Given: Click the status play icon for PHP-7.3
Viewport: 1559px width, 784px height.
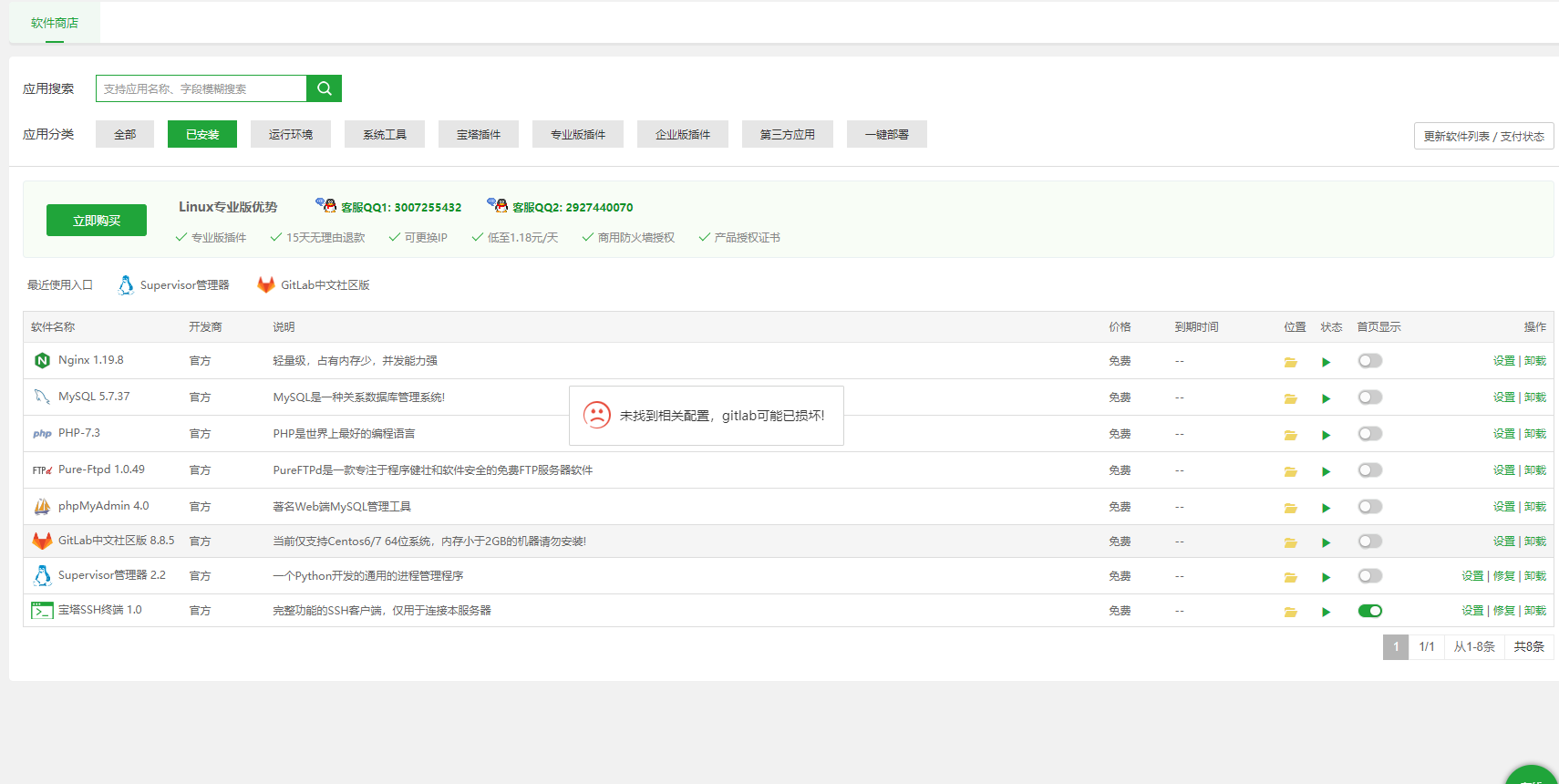Looking at the screenshot, I should [1326, 435].
